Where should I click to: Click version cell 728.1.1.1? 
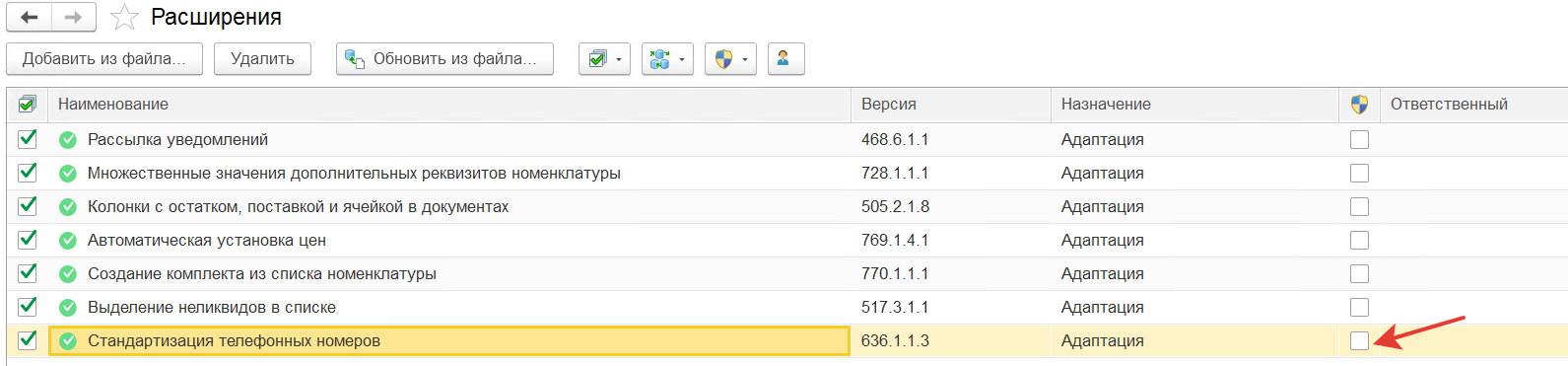click(895, 174)
